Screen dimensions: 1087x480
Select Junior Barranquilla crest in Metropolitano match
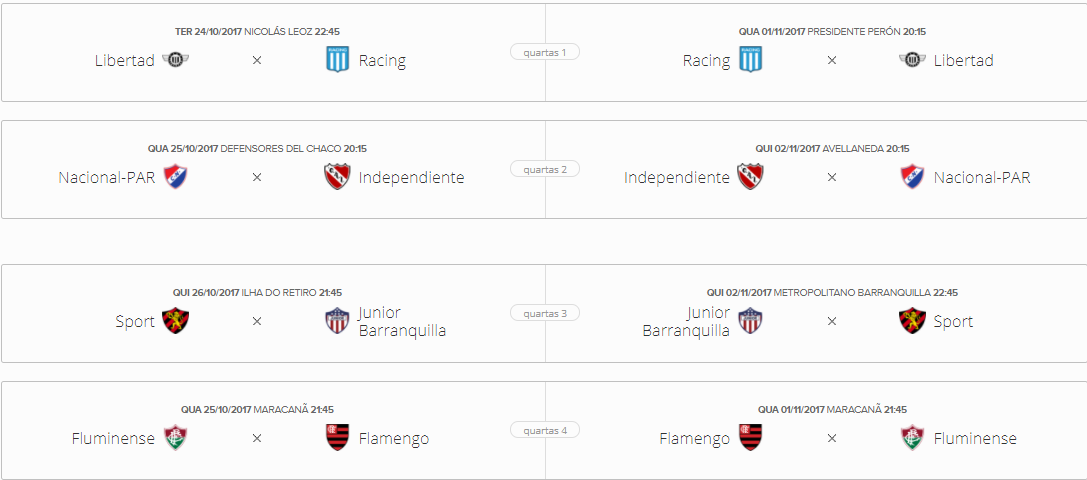pyautogui.click(x=750, y=321)
